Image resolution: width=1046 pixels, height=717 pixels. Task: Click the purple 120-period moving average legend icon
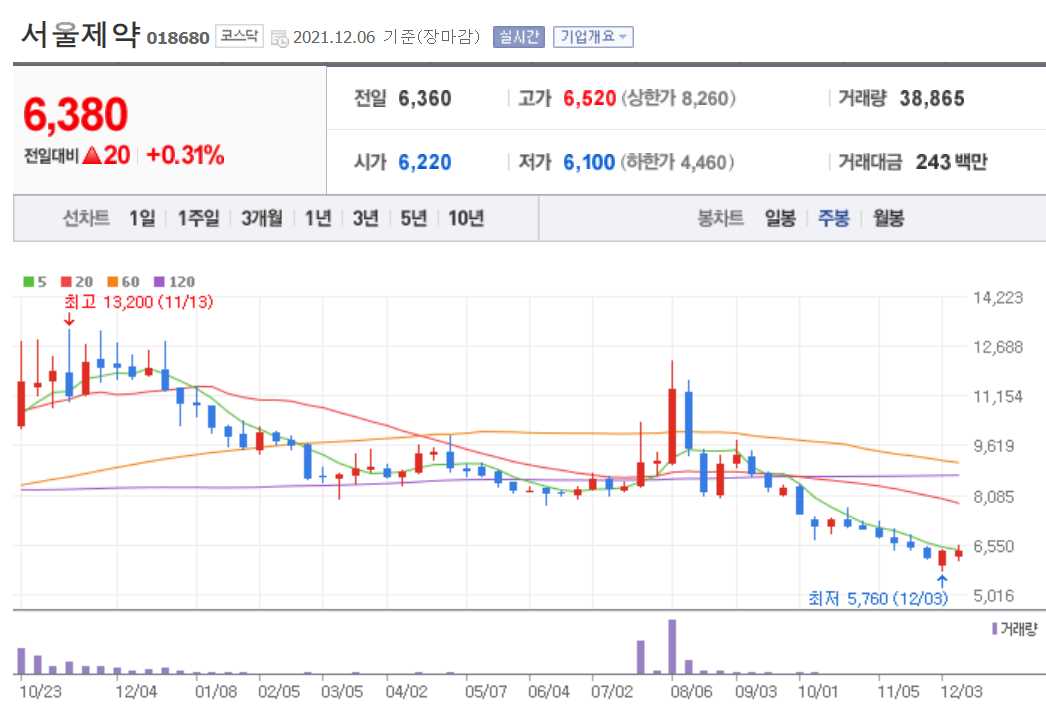pos(159,281)
